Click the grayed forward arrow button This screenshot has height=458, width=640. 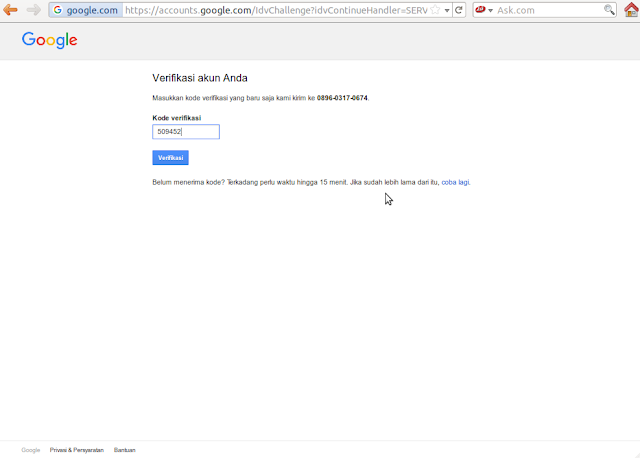coord(33,10)
